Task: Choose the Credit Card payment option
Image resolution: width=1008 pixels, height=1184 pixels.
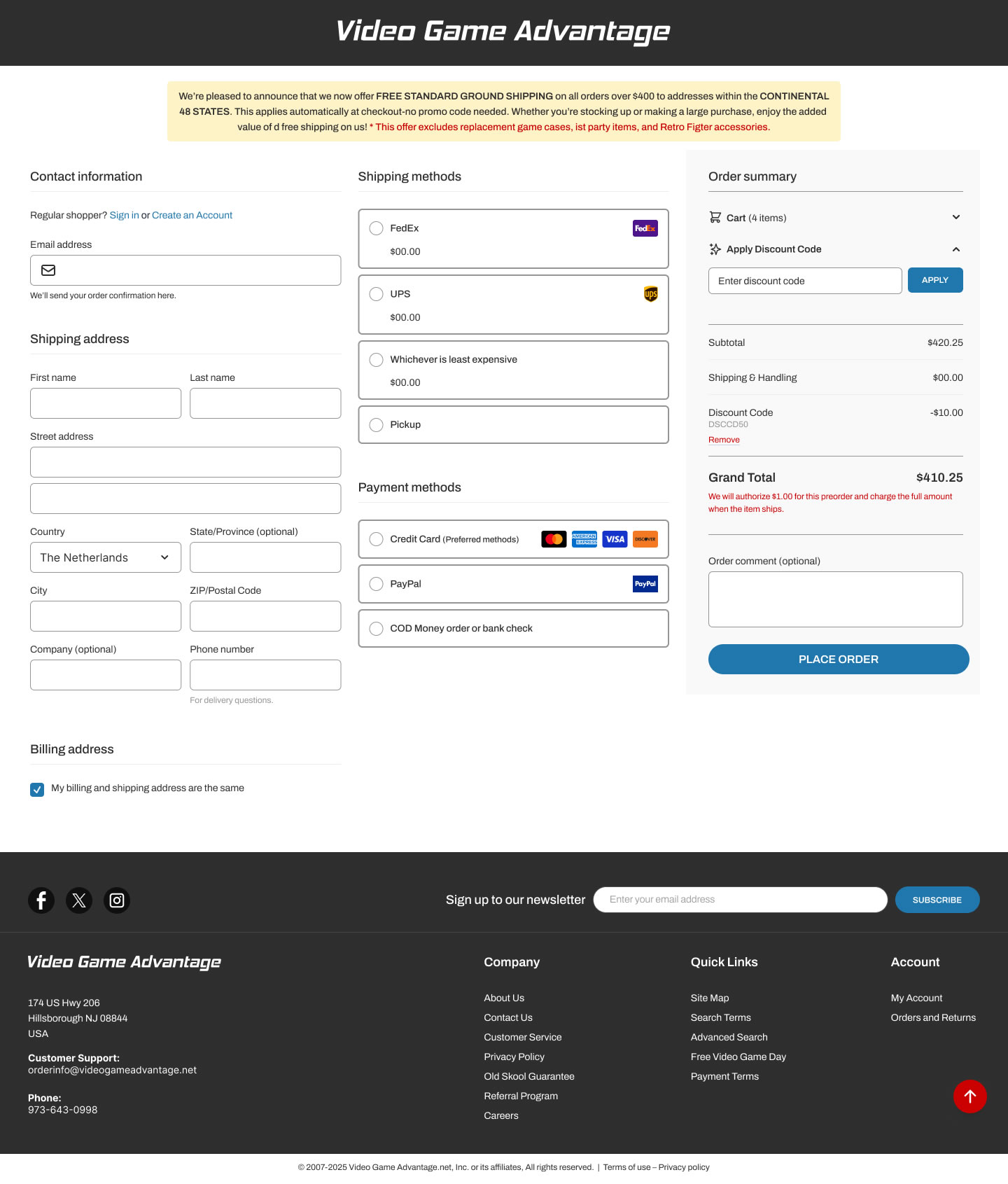Action: click(x=377, y=539)
